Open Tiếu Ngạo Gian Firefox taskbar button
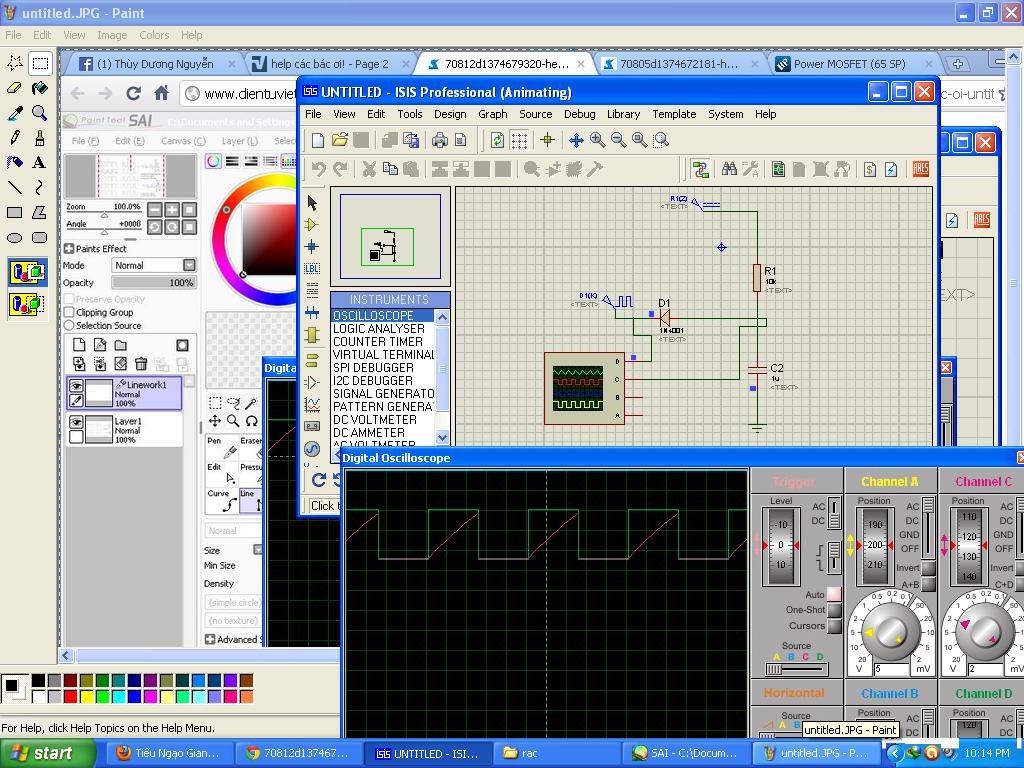 coord(168,753)
